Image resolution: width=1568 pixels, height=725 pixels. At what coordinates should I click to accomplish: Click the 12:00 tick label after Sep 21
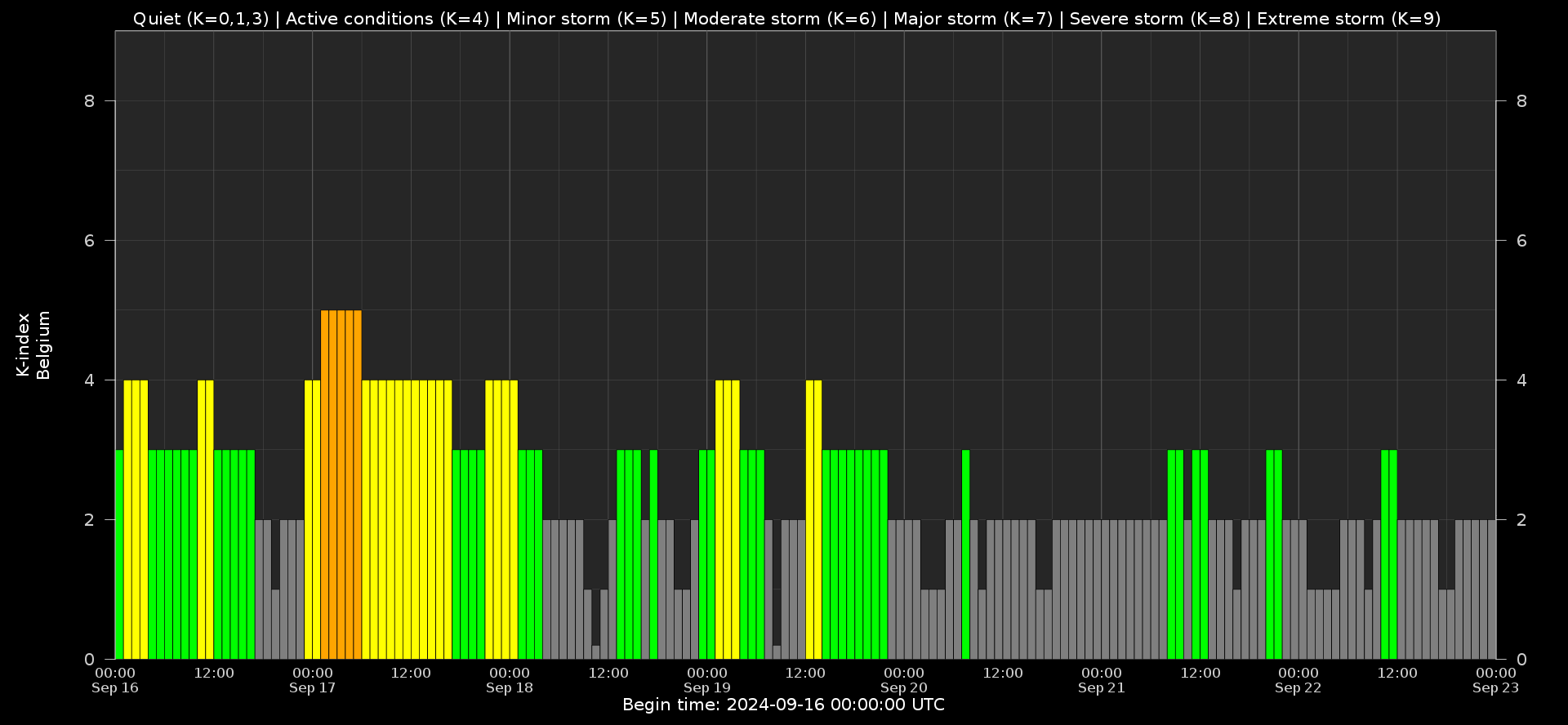[x=1200, y=673]
